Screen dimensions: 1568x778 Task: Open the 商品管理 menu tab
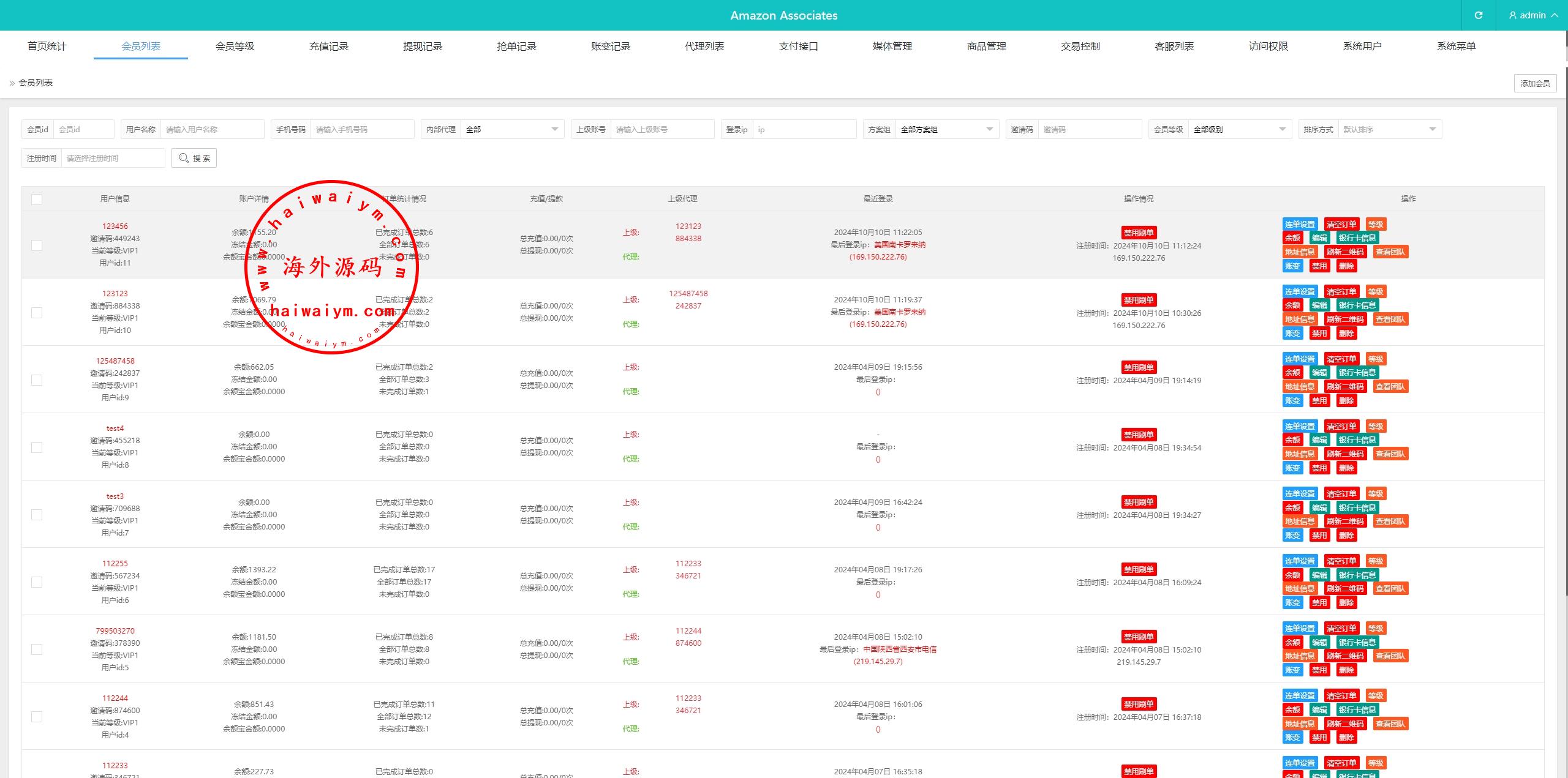click(986, 46)
